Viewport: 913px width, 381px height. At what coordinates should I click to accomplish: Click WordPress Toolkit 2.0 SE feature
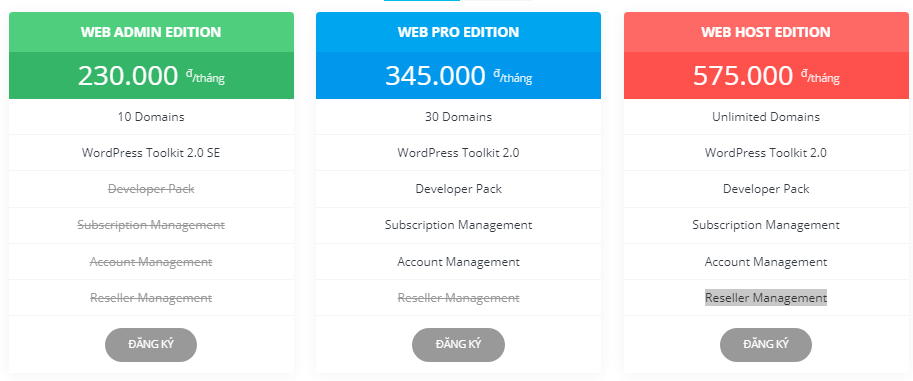(151, 153)
